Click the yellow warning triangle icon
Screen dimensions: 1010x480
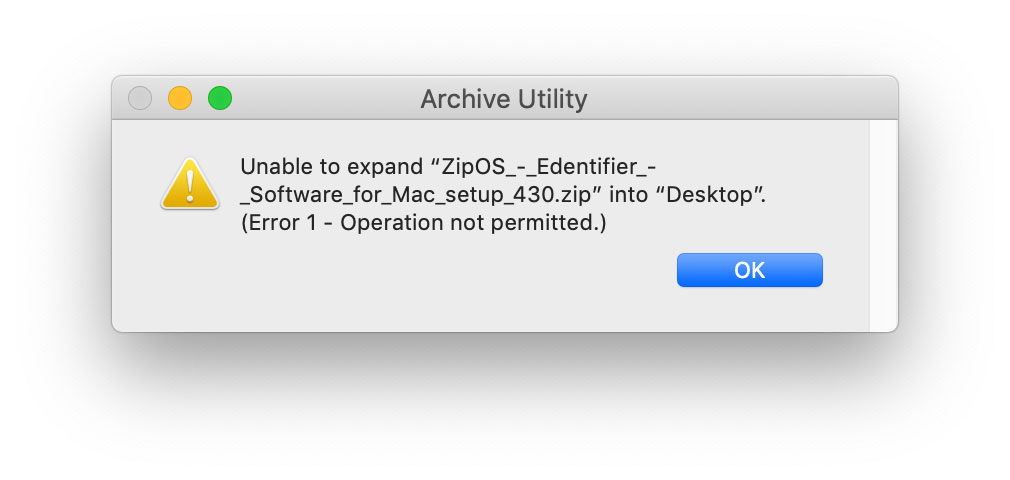point(189,184)
